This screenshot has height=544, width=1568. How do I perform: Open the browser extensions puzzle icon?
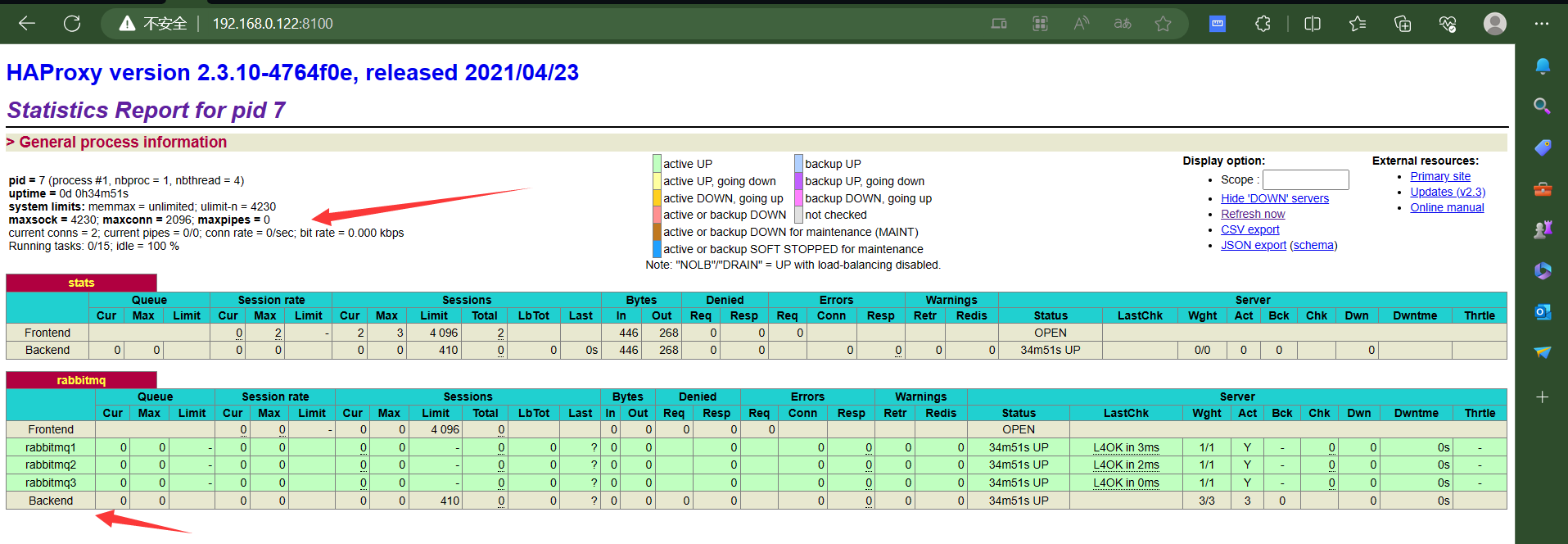click(1263, 24)
